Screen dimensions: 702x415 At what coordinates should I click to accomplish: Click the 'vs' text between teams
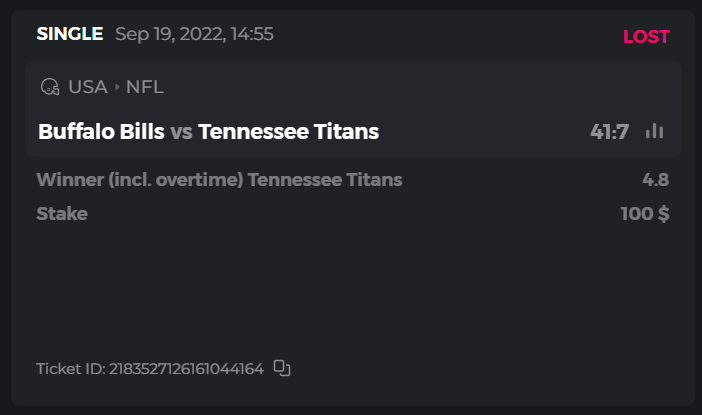tap(181, 131)
